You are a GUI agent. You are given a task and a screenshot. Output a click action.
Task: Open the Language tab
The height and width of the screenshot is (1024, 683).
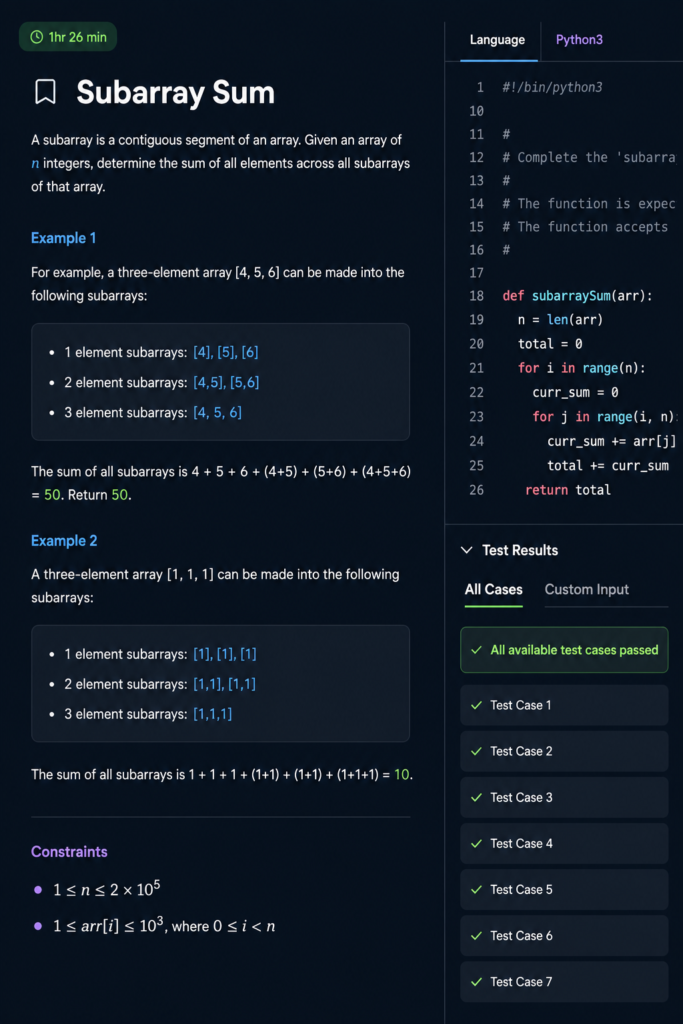pyautogui.click(x=498, y=40)
